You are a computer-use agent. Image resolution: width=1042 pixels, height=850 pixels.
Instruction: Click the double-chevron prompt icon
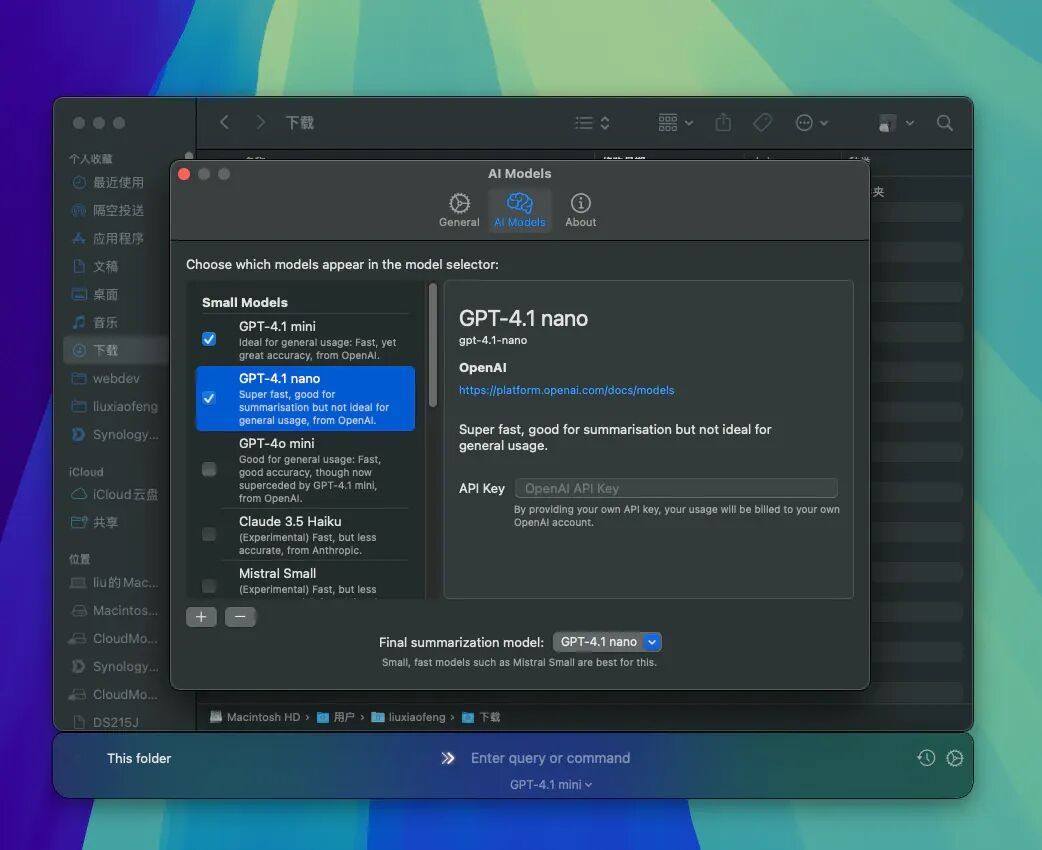(x=448, y=758)
